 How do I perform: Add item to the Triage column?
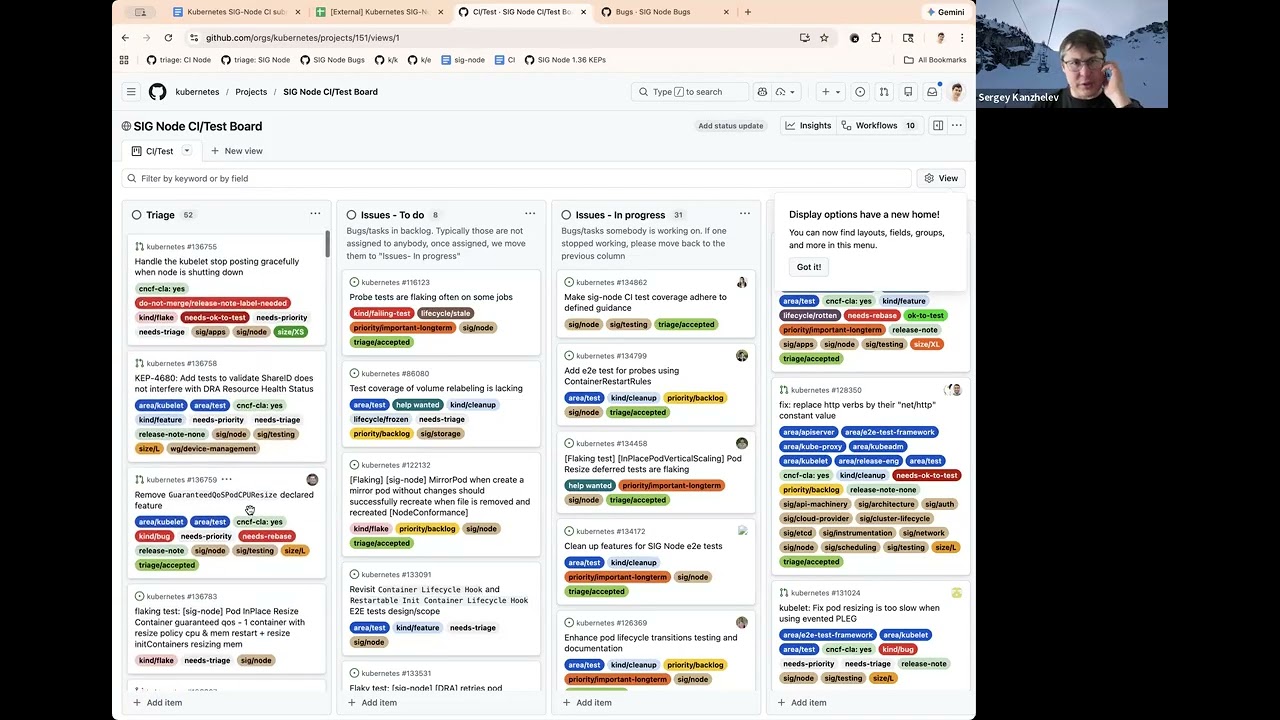[x=157, y=703]
